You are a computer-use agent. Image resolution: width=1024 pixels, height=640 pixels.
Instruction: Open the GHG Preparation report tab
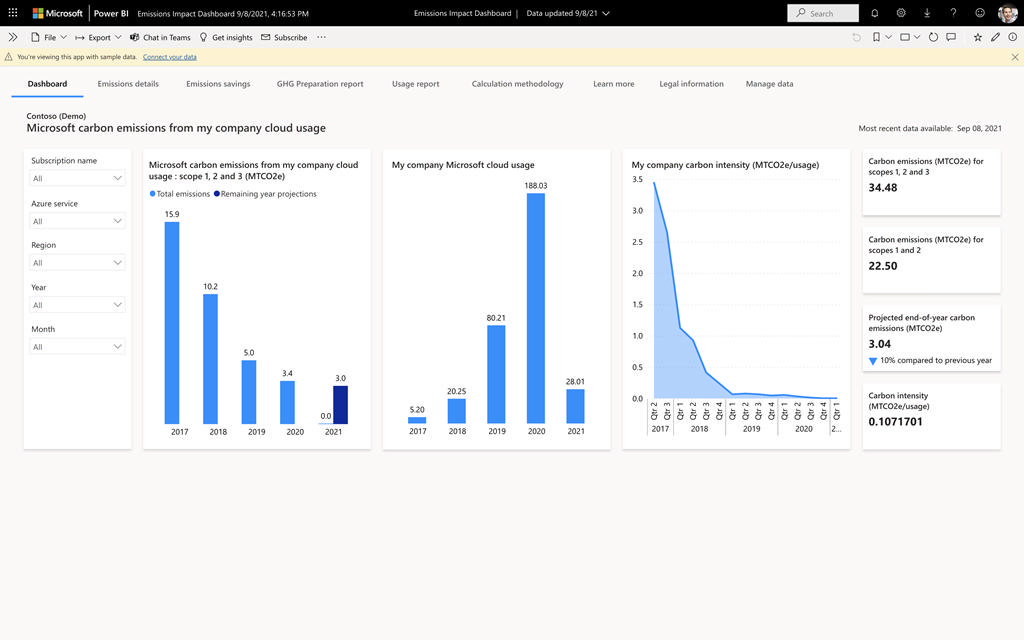320,84
